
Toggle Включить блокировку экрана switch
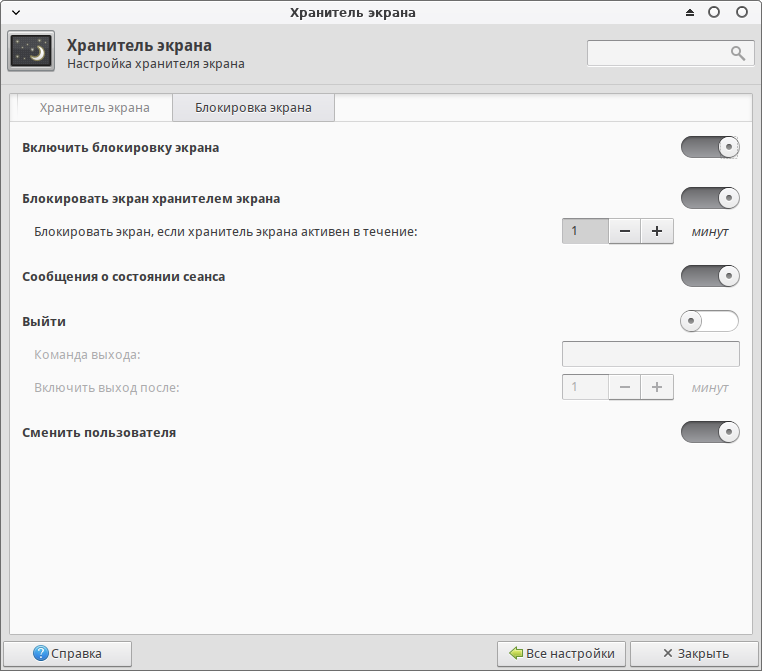(710, 147)
